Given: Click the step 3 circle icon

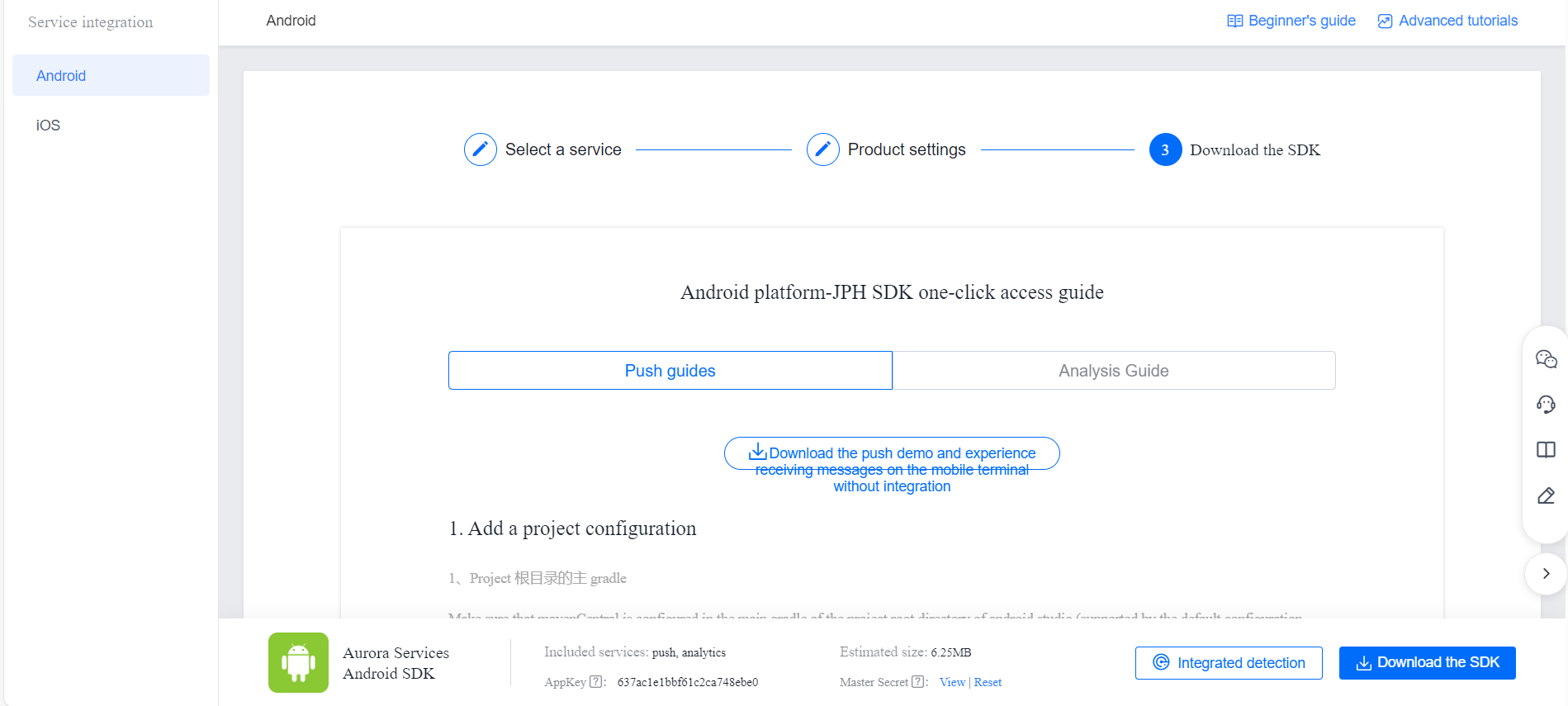Looking at the screenshot, I should coord(1165,149).
